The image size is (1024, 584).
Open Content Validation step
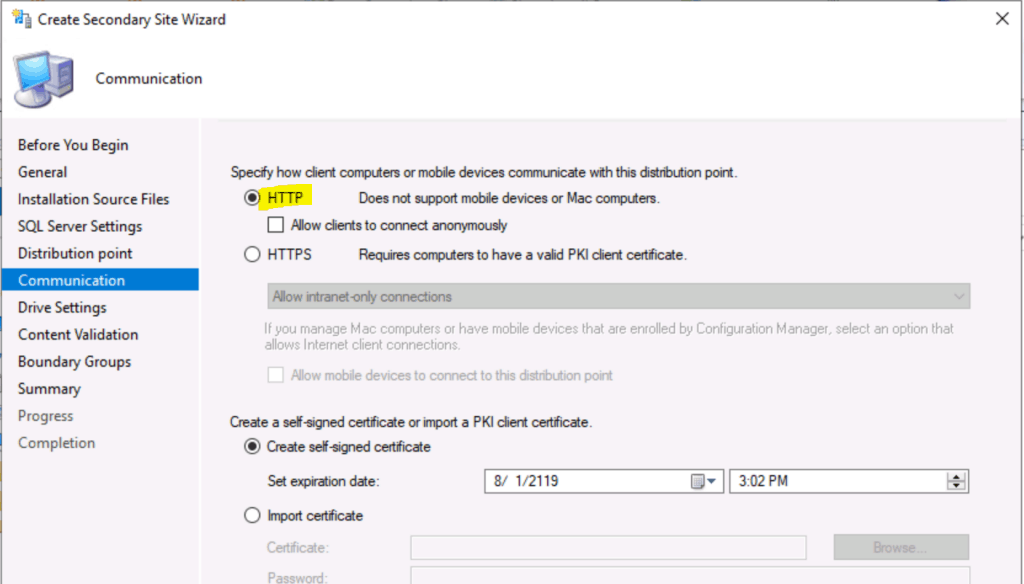coord(78,334)
